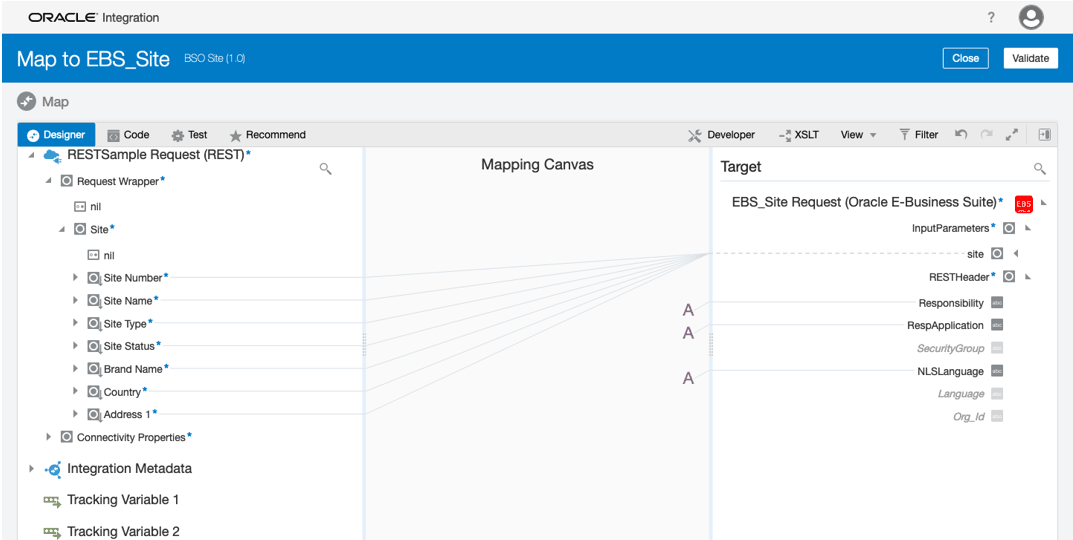Screen dimensions: 1073x540
Task: Click the Responsibility abc icon
Action: (997, 303)
